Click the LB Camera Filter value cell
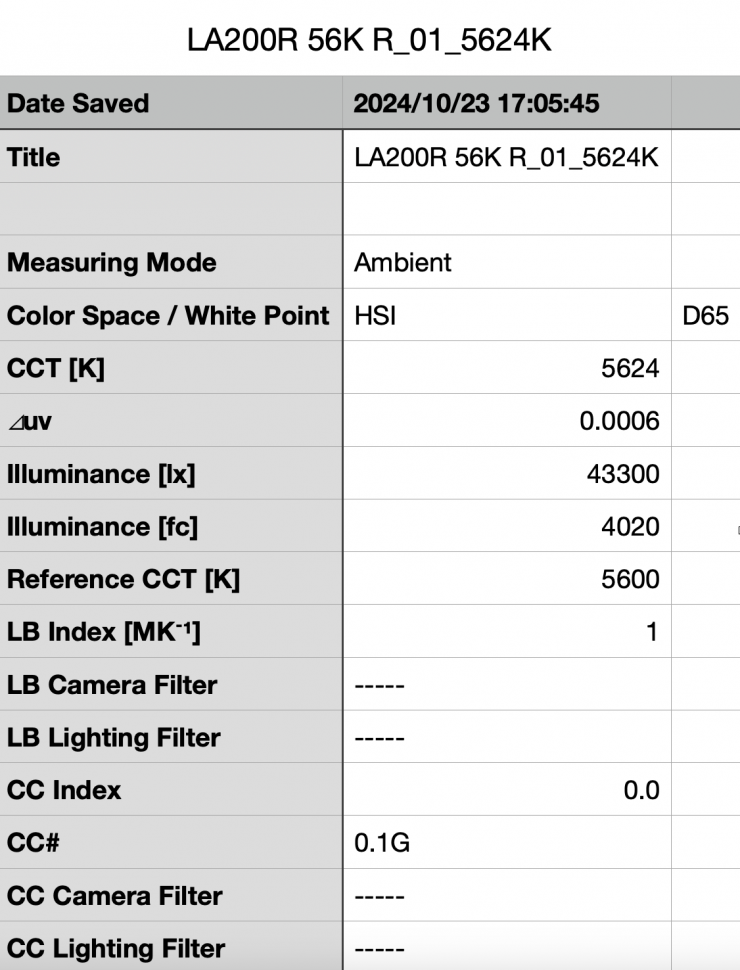740x970 pixels. click(506, 685)
